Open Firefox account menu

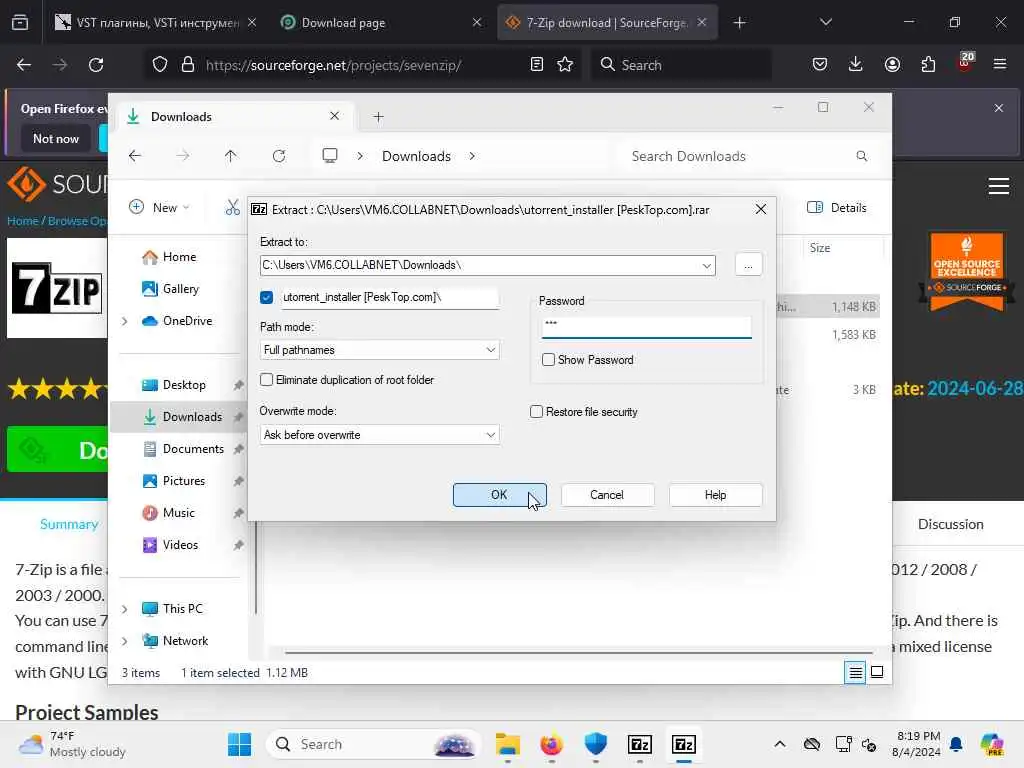click(892, 65)
